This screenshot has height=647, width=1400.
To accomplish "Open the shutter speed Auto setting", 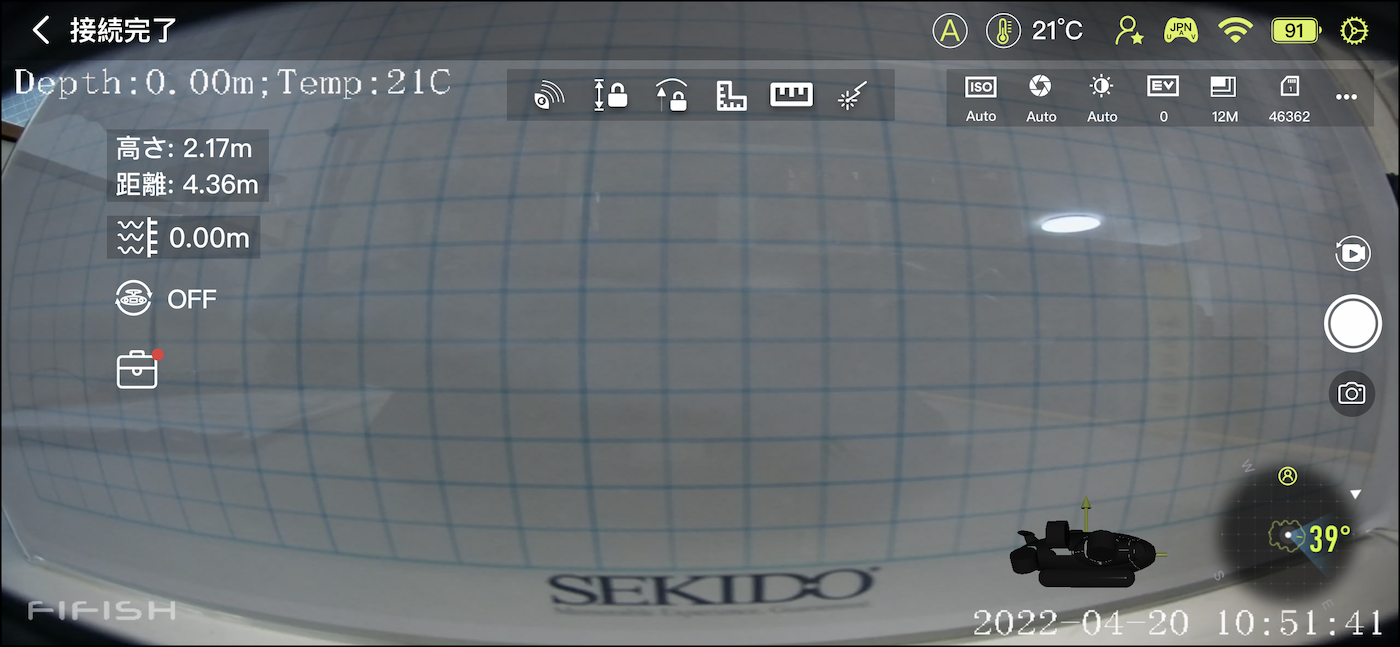I will (x=1041, y=98).
